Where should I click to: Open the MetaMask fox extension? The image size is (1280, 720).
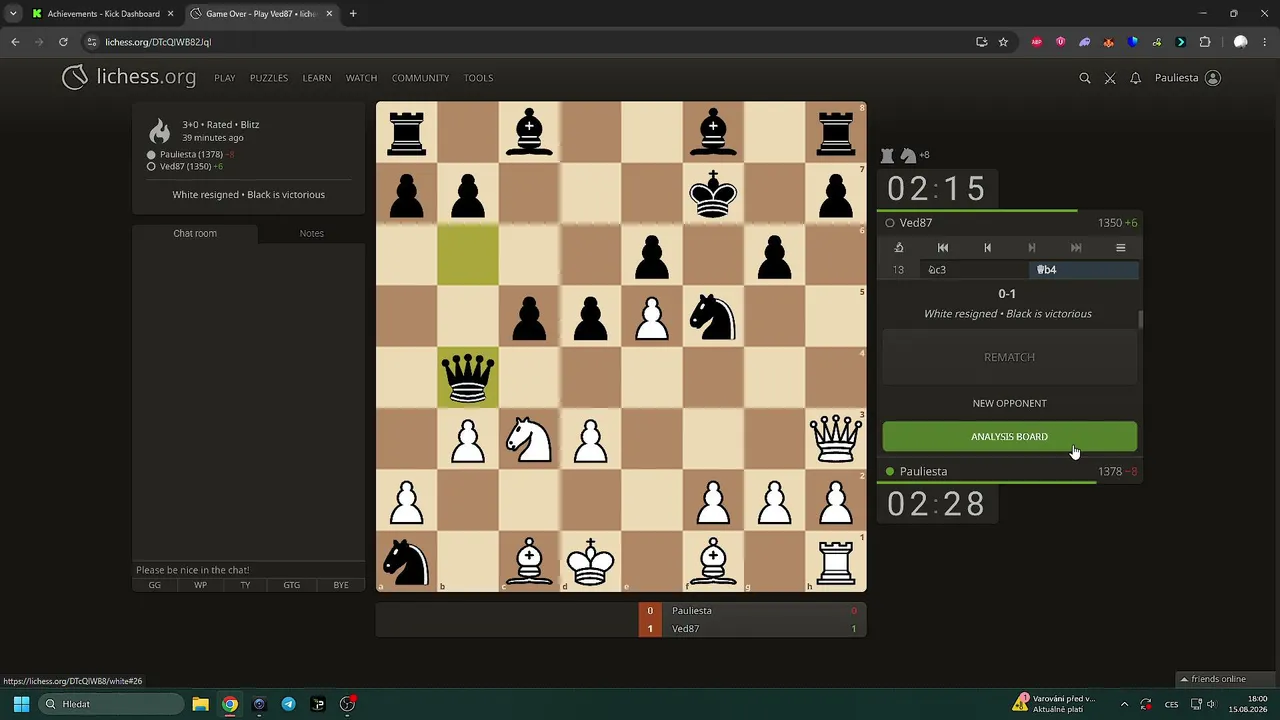coord(1108,42)
